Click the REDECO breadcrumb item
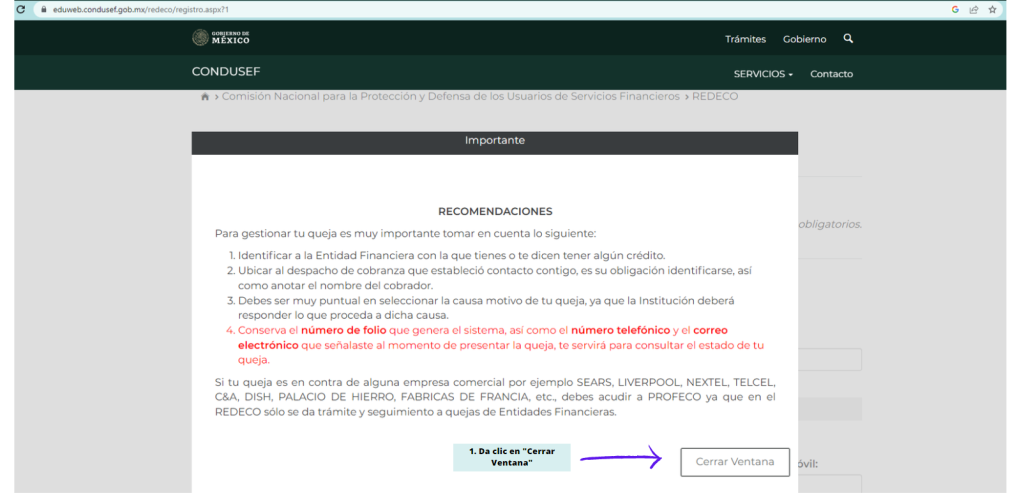1024x493 pixels. pyautogui.click(x=715, y=97)
